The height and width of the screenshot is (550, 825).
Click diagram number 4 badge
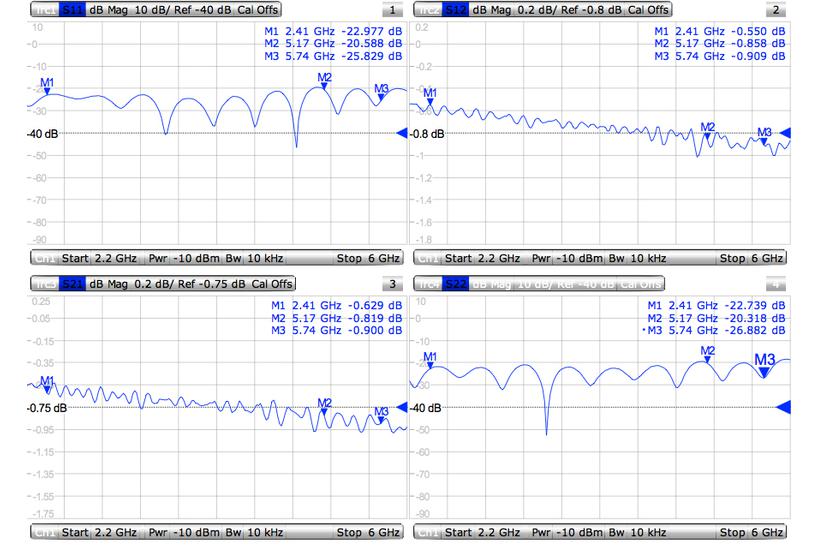point(776,284)
